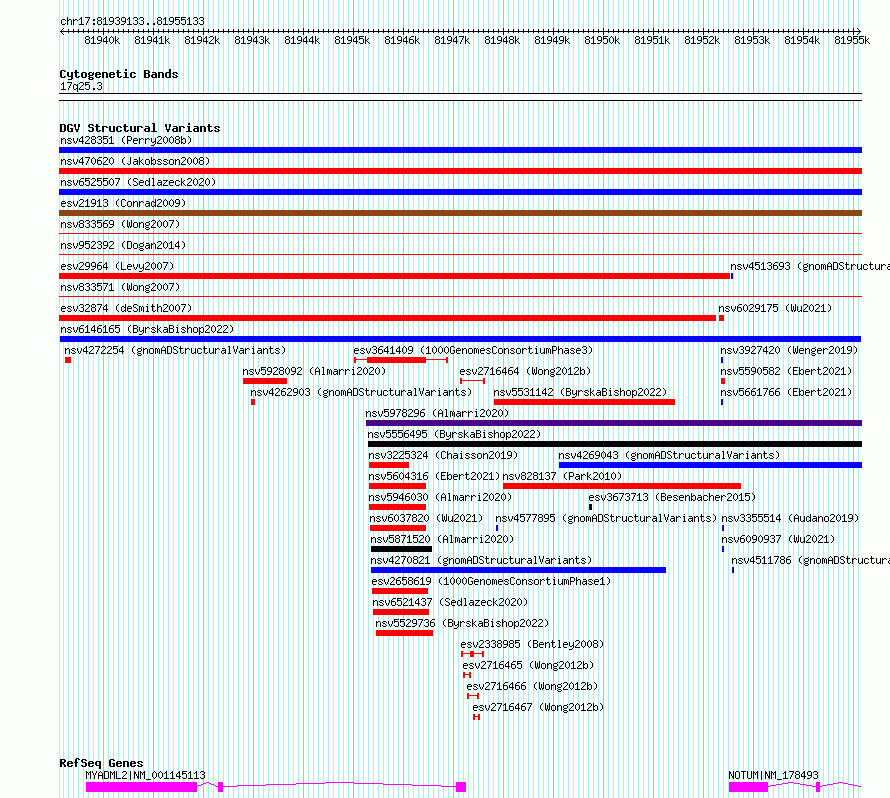The width and height of the screenshot is (890, 798).
Task: Select nsv5661766 (Ebert2021) label
Action: (786, 392)
